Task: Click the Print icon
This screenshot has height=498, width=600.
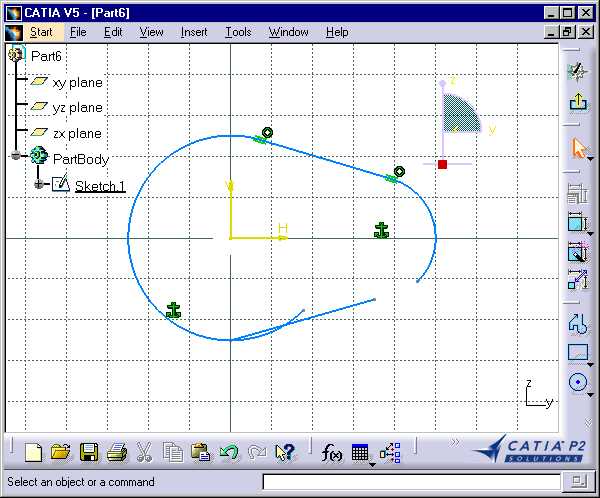Action: [x=117, y=452]
